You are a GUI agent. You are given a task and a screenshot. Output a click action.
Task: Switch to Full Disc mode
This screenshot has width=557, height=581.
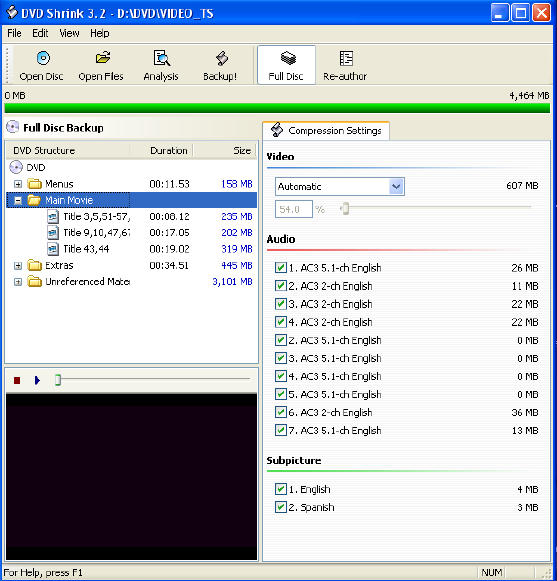(286, 65)
